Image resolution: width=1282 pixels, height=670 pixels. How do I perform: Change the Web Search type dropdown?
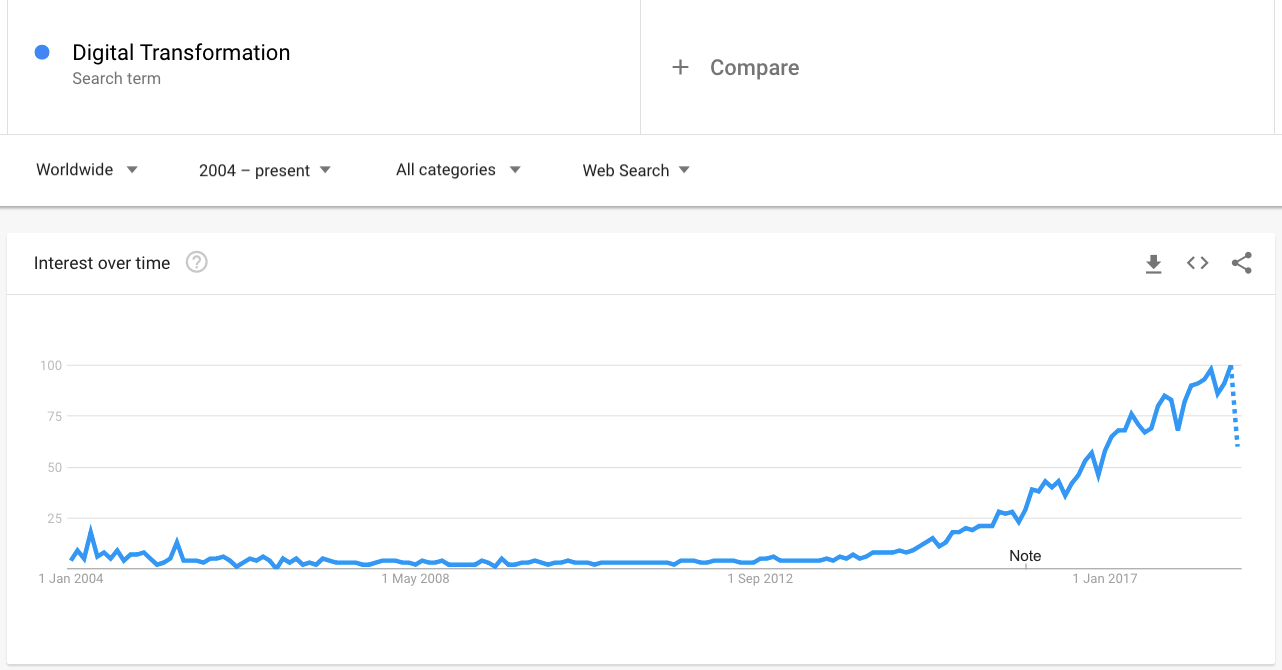point(636,170)
